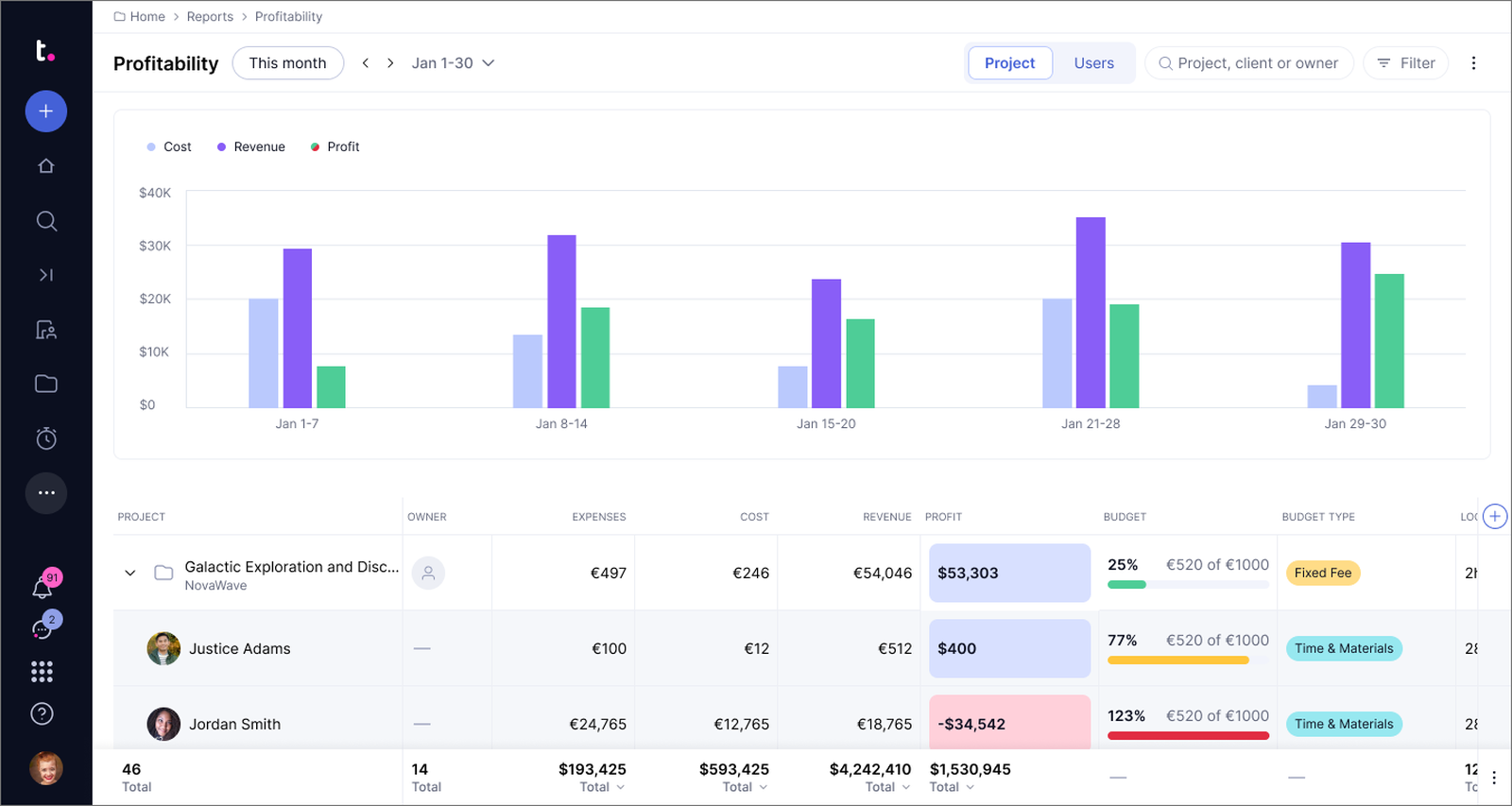Toggle the Revenue series in chart legend
This screenshot has width=1512, height=806.
250,146
